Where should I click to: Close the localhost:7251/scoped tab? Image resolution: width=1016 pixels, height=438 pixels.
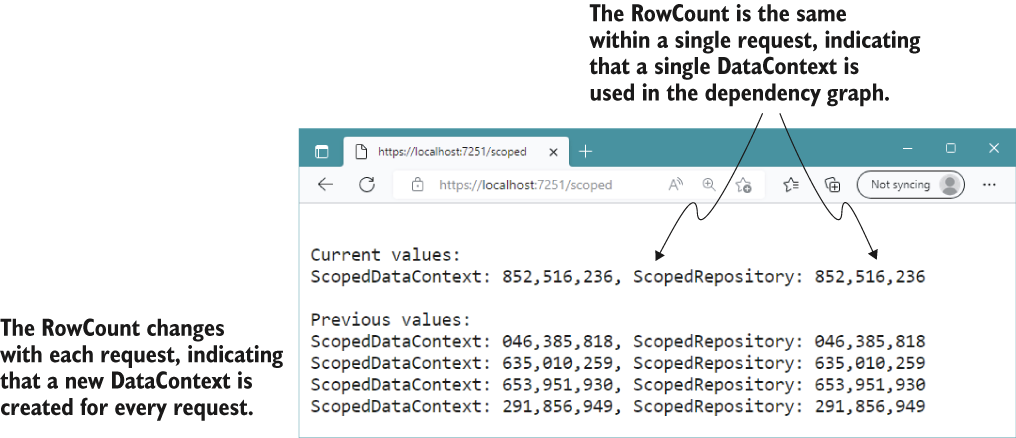[553, 152]
